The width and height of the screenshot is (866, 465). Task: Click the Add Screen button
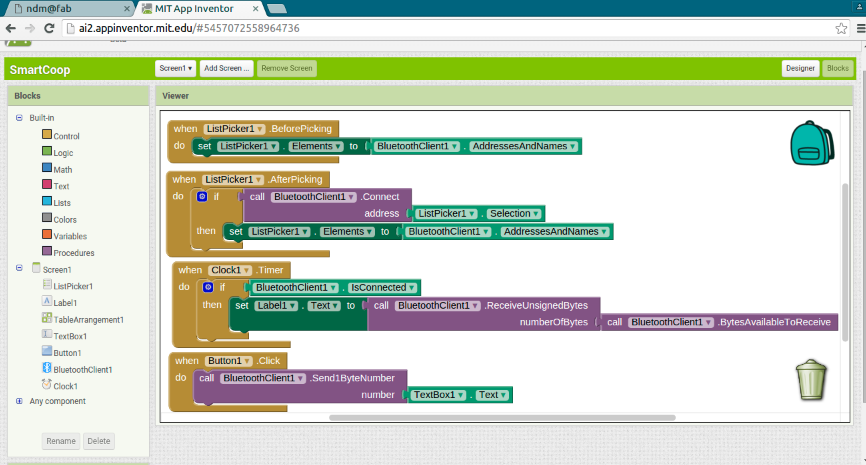click(226, 68)
